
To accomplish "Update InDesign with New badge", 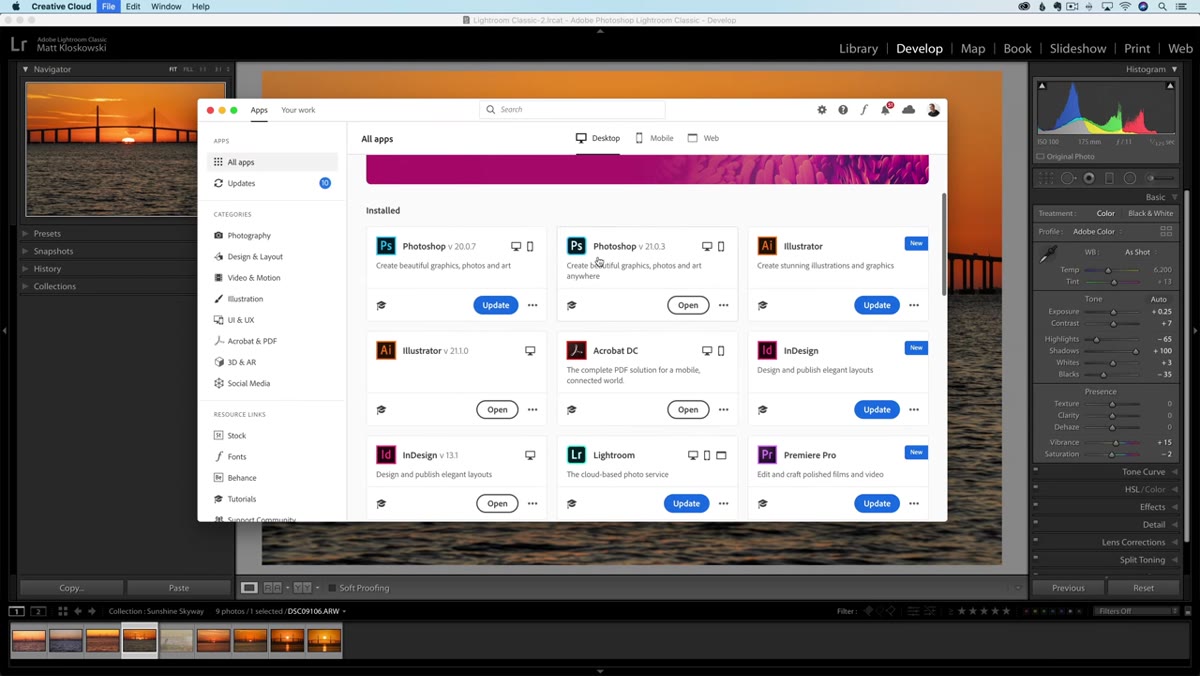I will [877, 409].
